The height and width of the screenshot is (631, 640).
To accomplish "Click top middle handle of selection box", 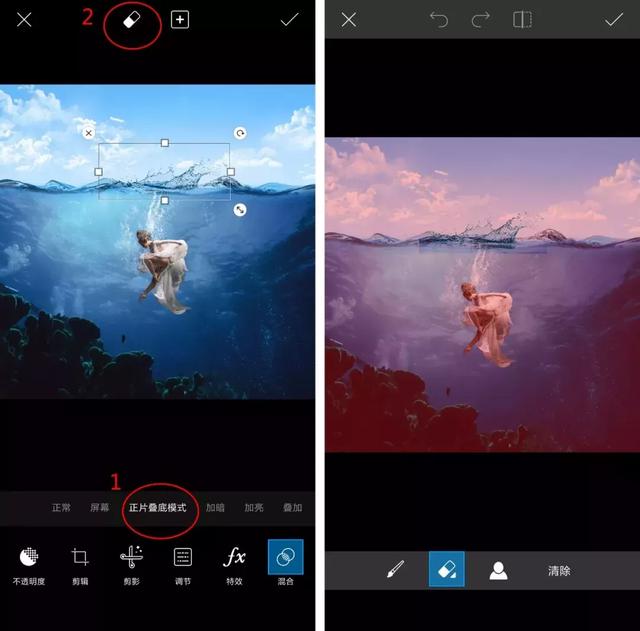I will pyautogui.click(x=164, y=143).
